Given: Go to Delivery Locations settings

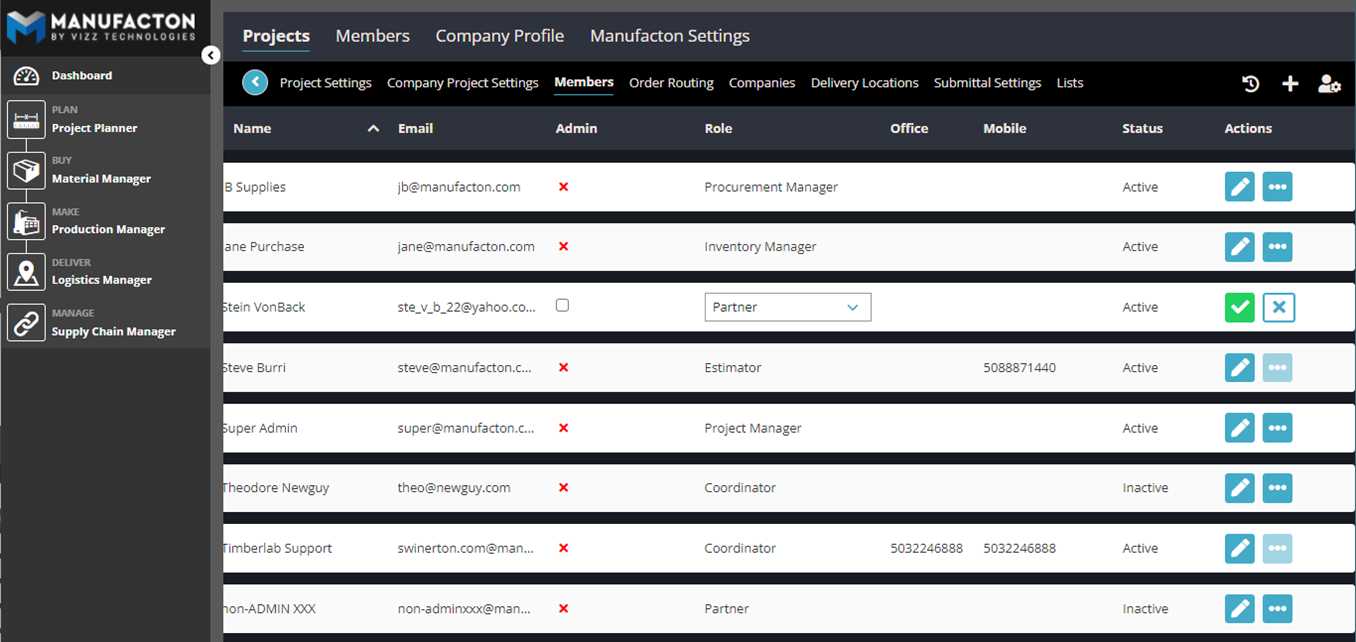Looking at the screenshot, I should (x=864, y=83).
